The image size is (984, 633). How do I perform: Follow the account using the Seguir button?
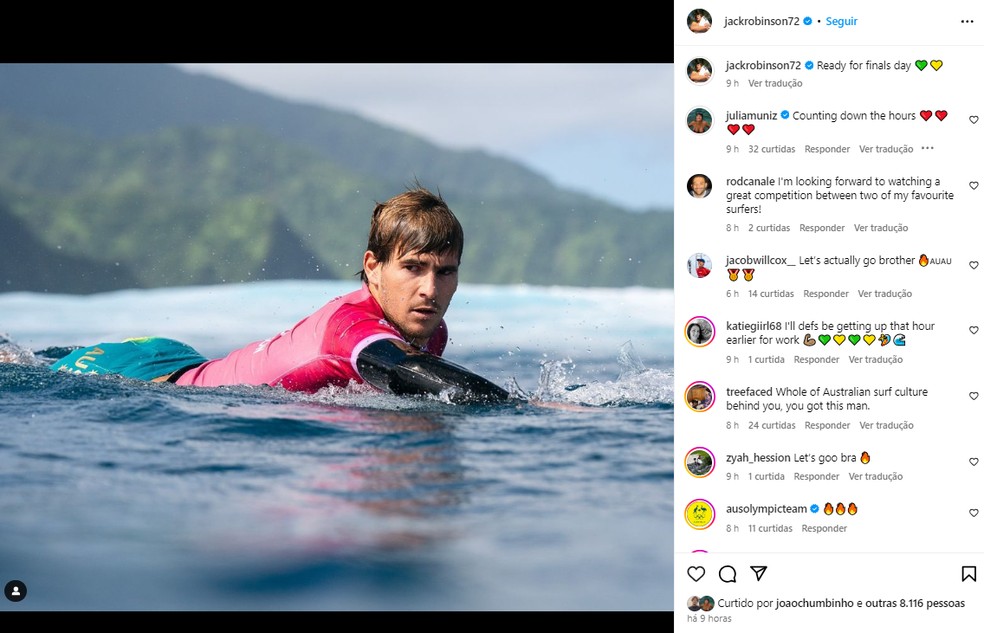841,20
